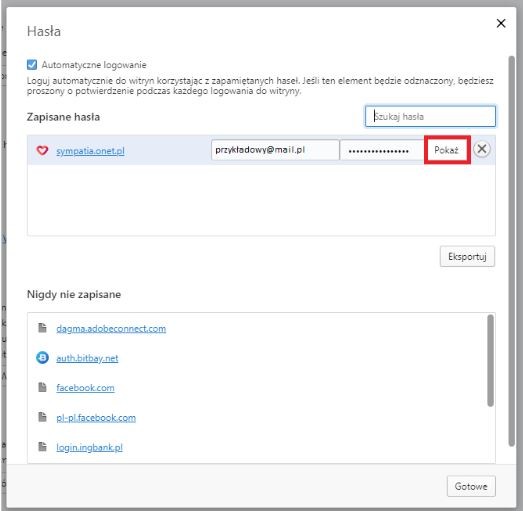
Task: Click the page icon beside login.ingbank.pl
Action: coord(42,447)
